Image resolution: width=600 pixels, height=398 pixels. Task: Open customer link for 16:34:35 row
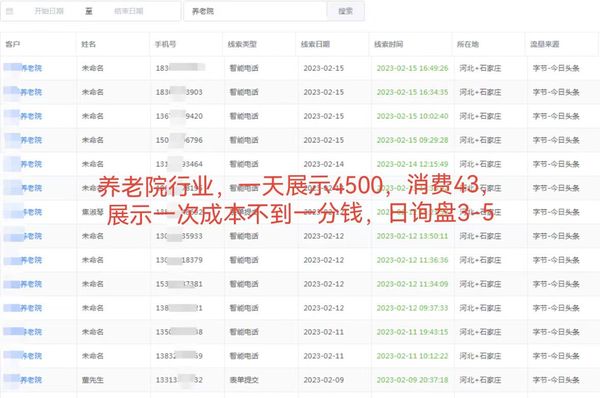[23, 92]
